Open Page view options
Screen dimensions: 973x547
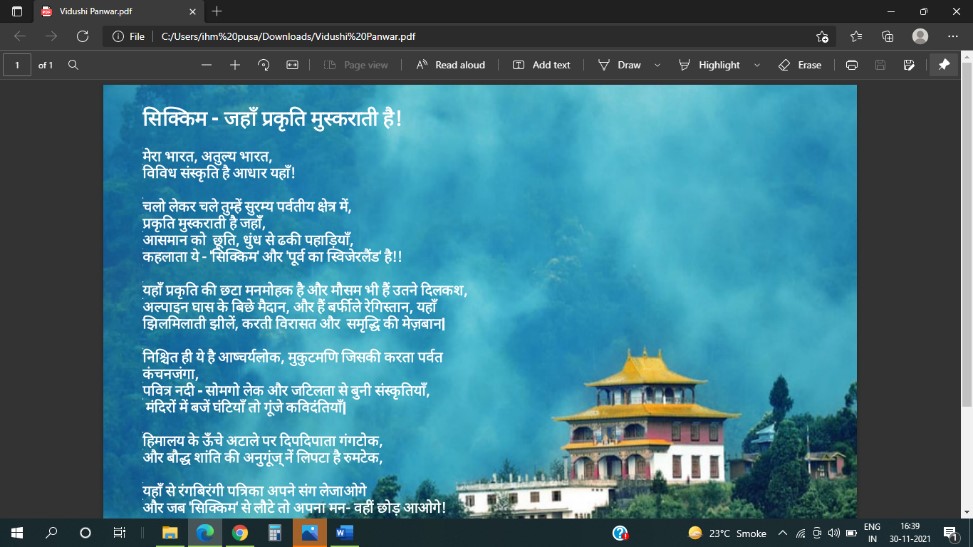(356, 65)
